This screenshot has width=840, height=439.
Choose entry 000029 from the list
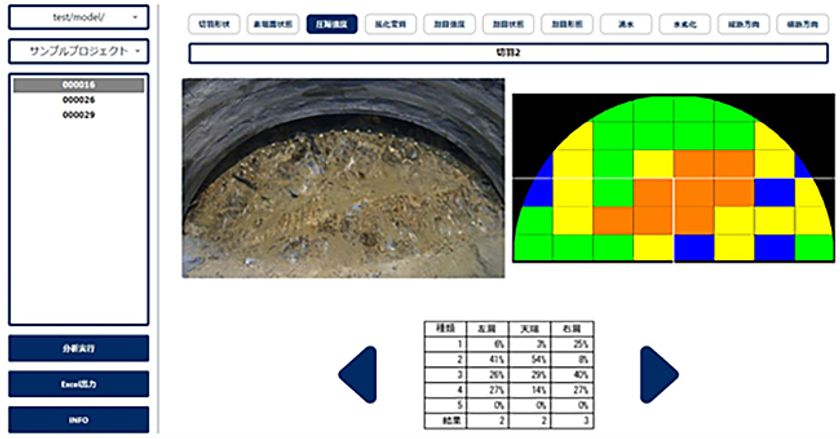(78, 115)
